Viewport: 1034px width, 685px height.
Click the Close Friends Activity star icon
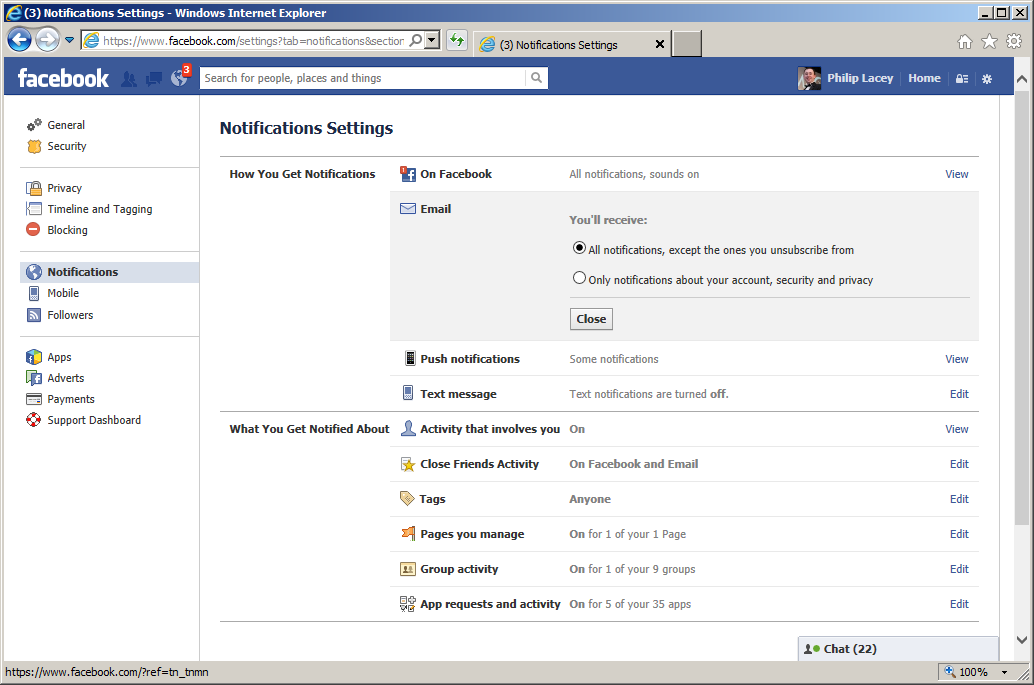click(x=408, y=464)
